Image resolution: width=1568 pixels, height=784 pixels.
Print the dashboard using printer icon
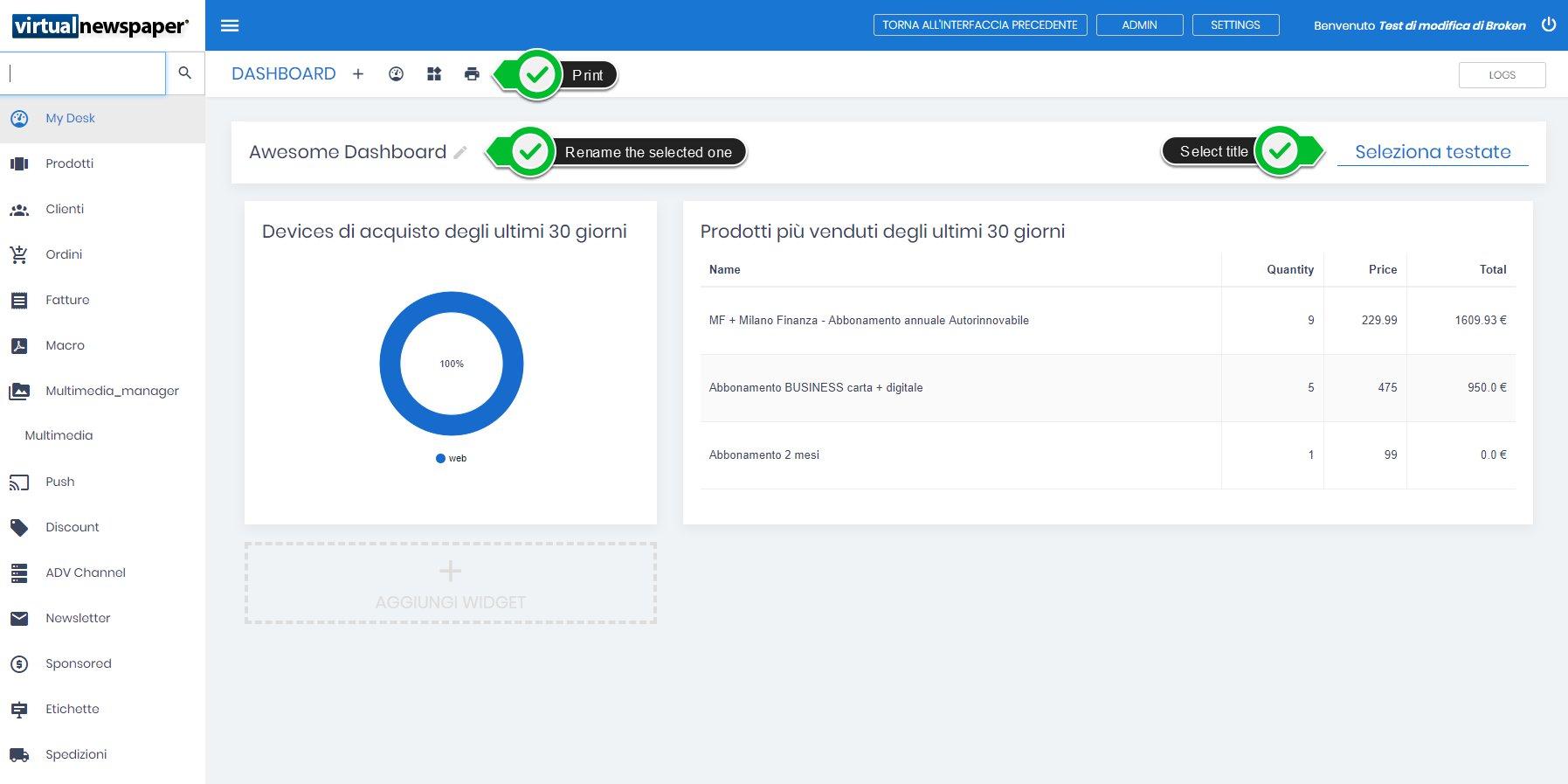472,74
